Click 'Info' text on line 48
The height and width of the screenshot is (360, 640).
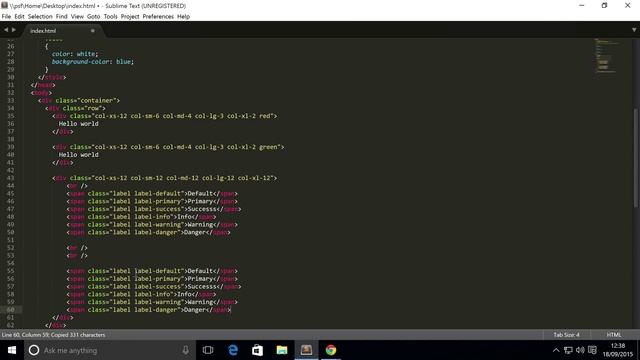click(x=184, y=217)
